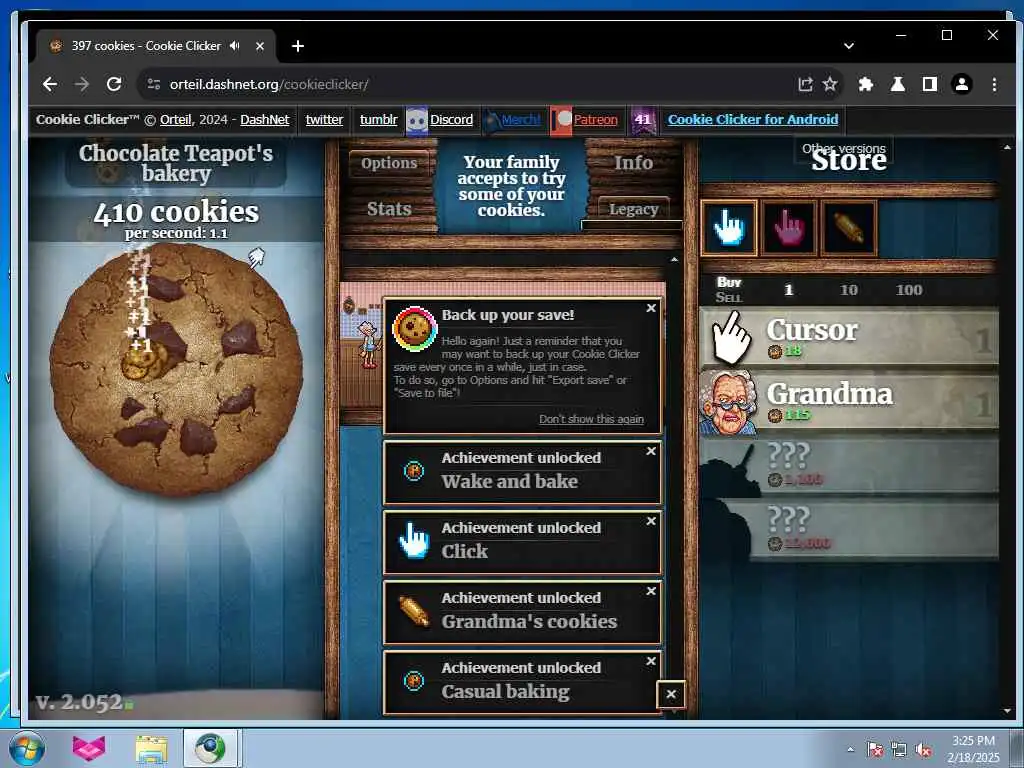Click the news ticker about your family
This screenshot has width=1024, height=768.
[511, 185]
